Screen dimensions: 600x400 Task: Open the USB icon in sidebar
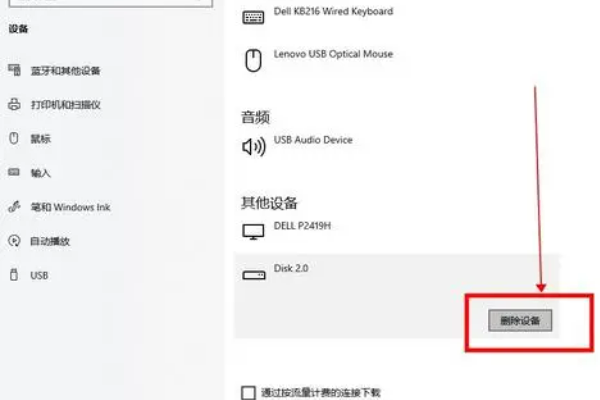click(x=14, y=275)
